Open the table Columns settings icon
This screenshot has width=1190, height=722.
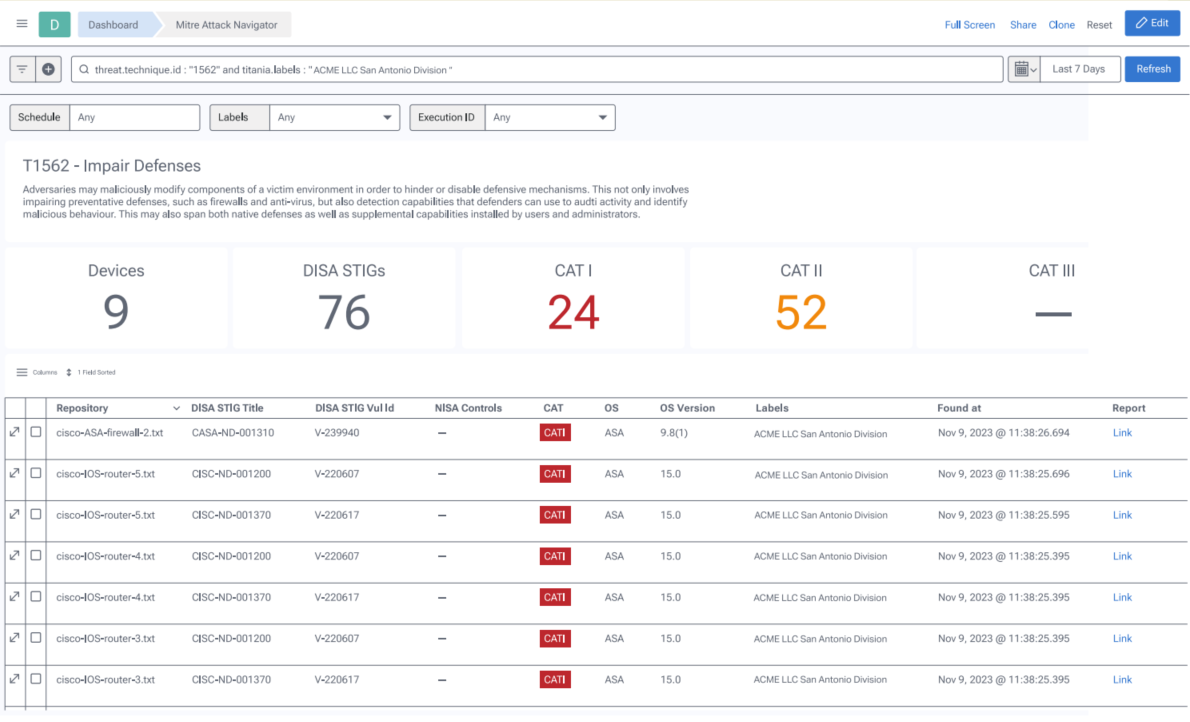pyautogui.click(x=22, y=372)
